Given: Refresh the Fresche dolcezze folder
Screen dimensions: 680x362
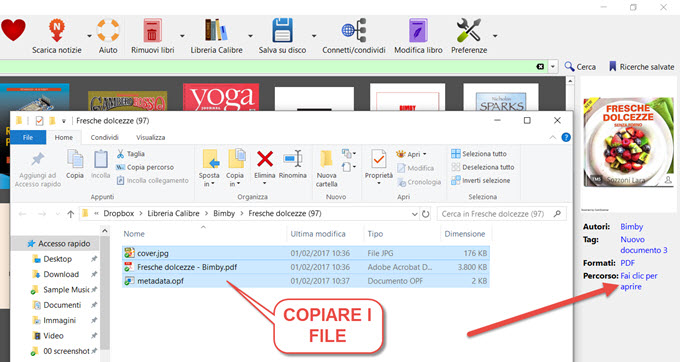Looking at the screenshot, I should click(x=425, y=214).
